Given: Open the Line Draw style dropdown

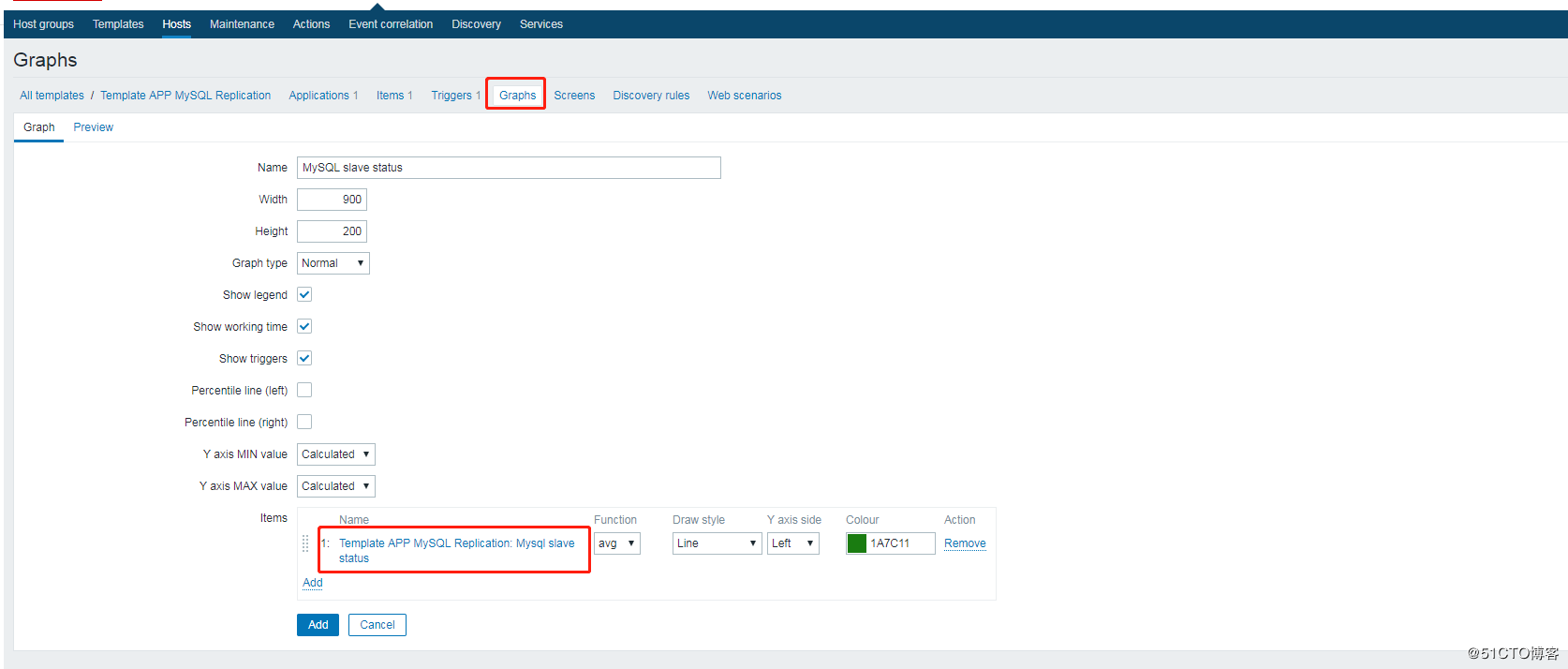Looking at the screenshot, I should [x=717, y=543].
